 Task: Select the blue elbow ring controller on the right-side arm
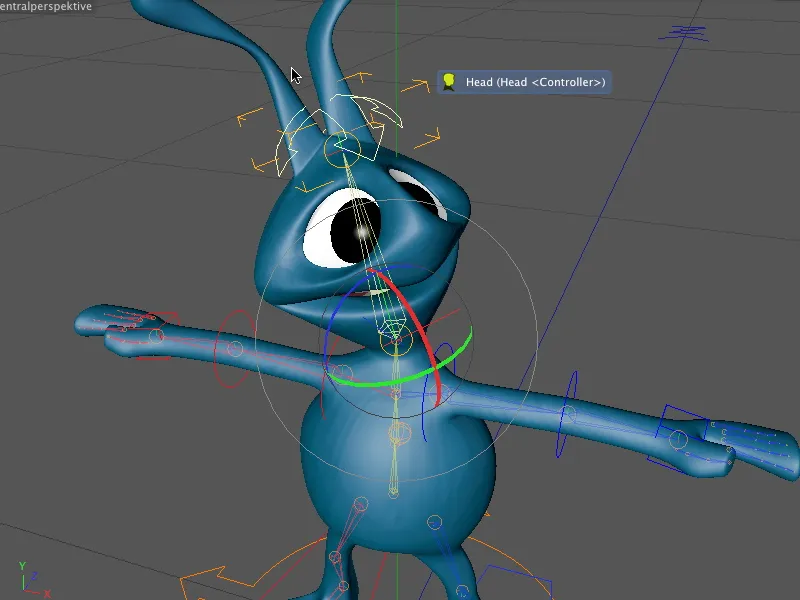567,414
